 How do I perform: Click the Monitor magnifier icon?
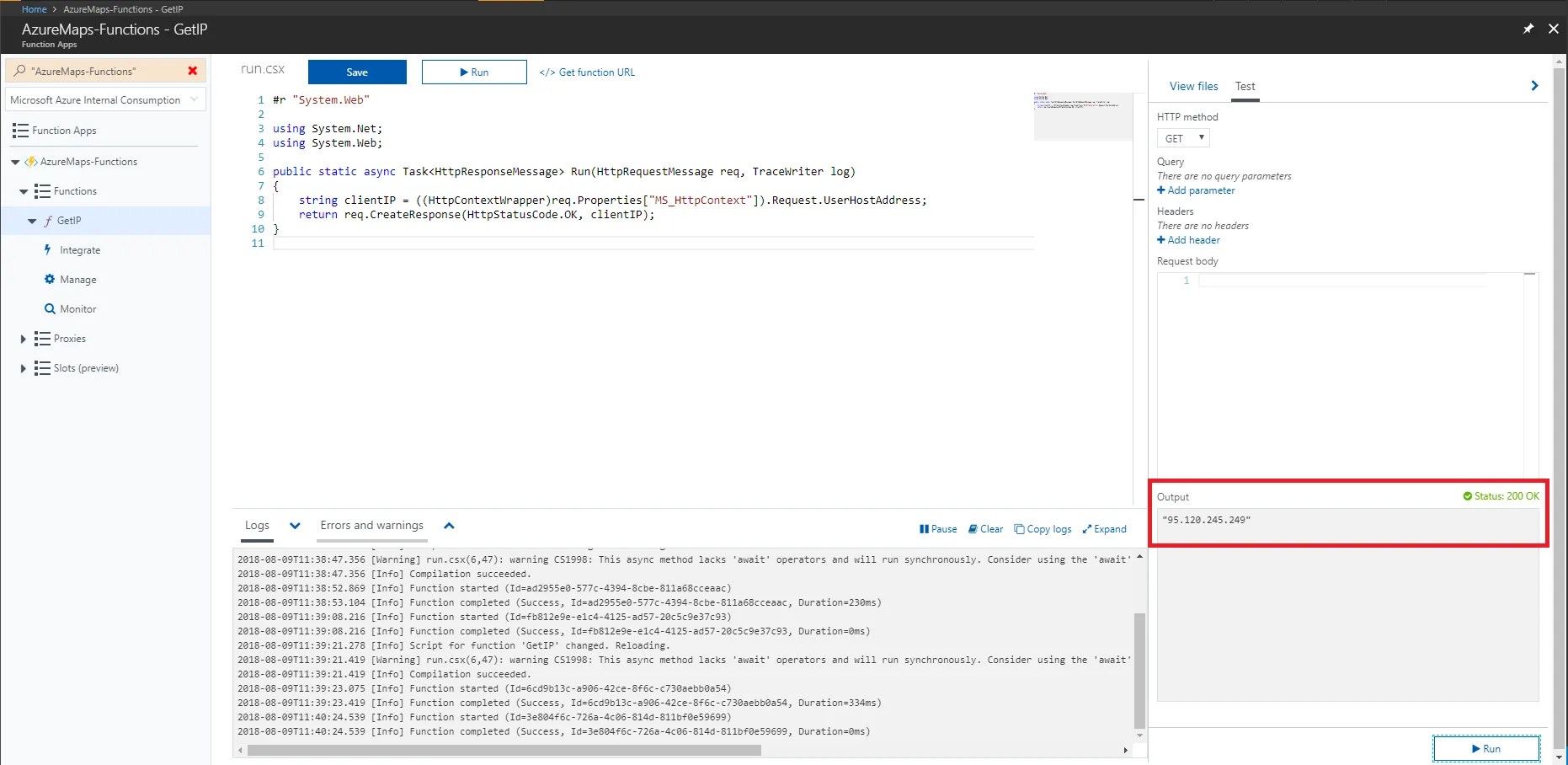click(50, 309)
